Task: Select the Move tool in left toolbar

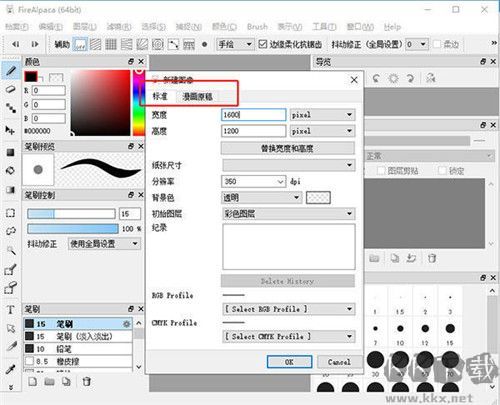Action: point(11,130)
